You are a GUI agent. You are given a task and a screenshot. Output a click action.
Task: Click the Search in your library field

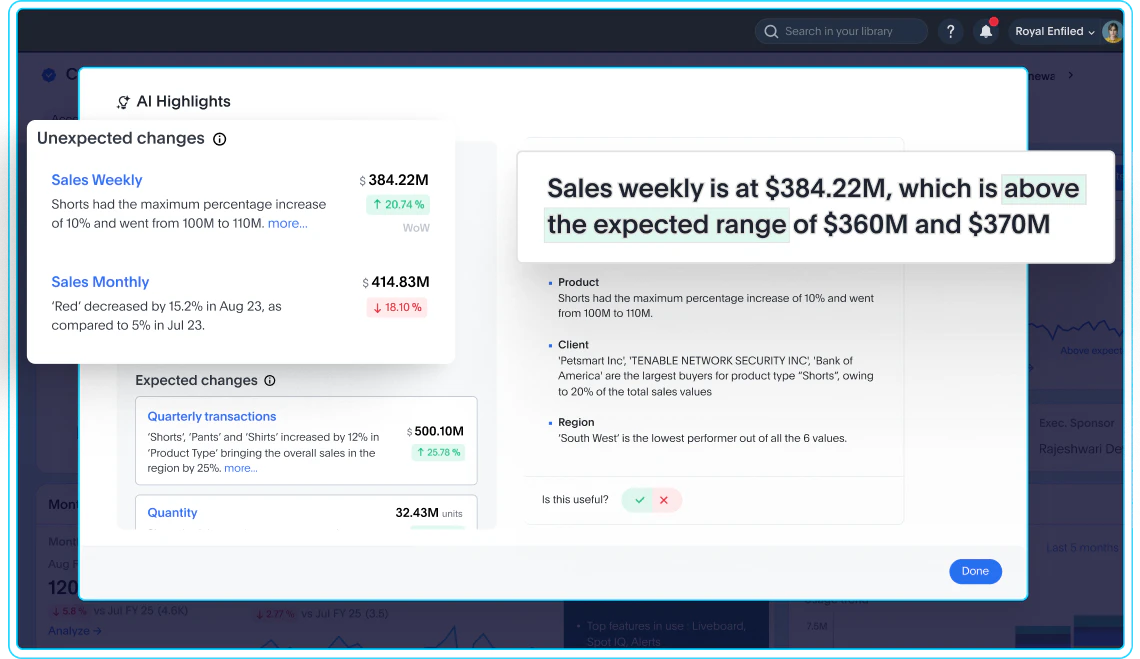tap(841, 31)
